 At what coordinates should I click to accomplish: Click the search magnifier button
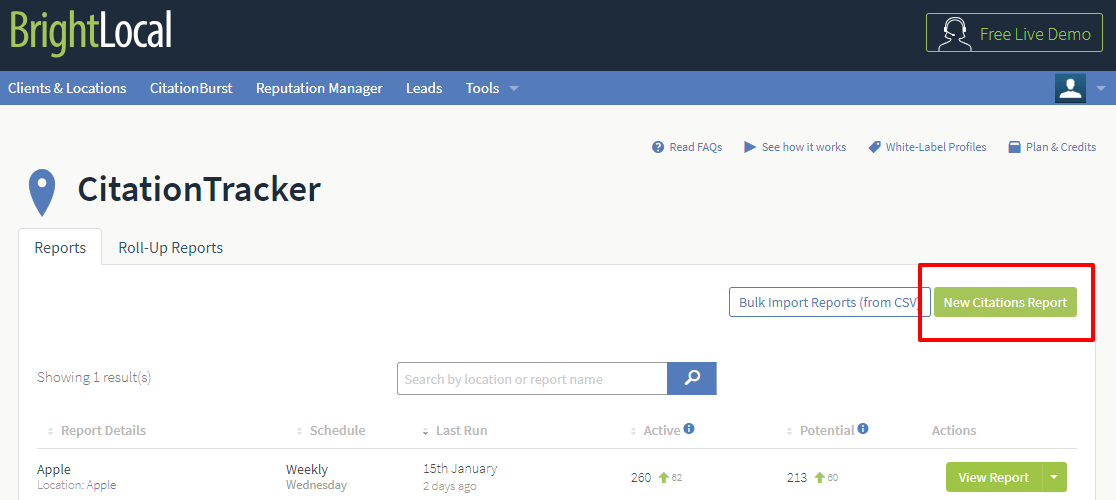click(692, 378)
